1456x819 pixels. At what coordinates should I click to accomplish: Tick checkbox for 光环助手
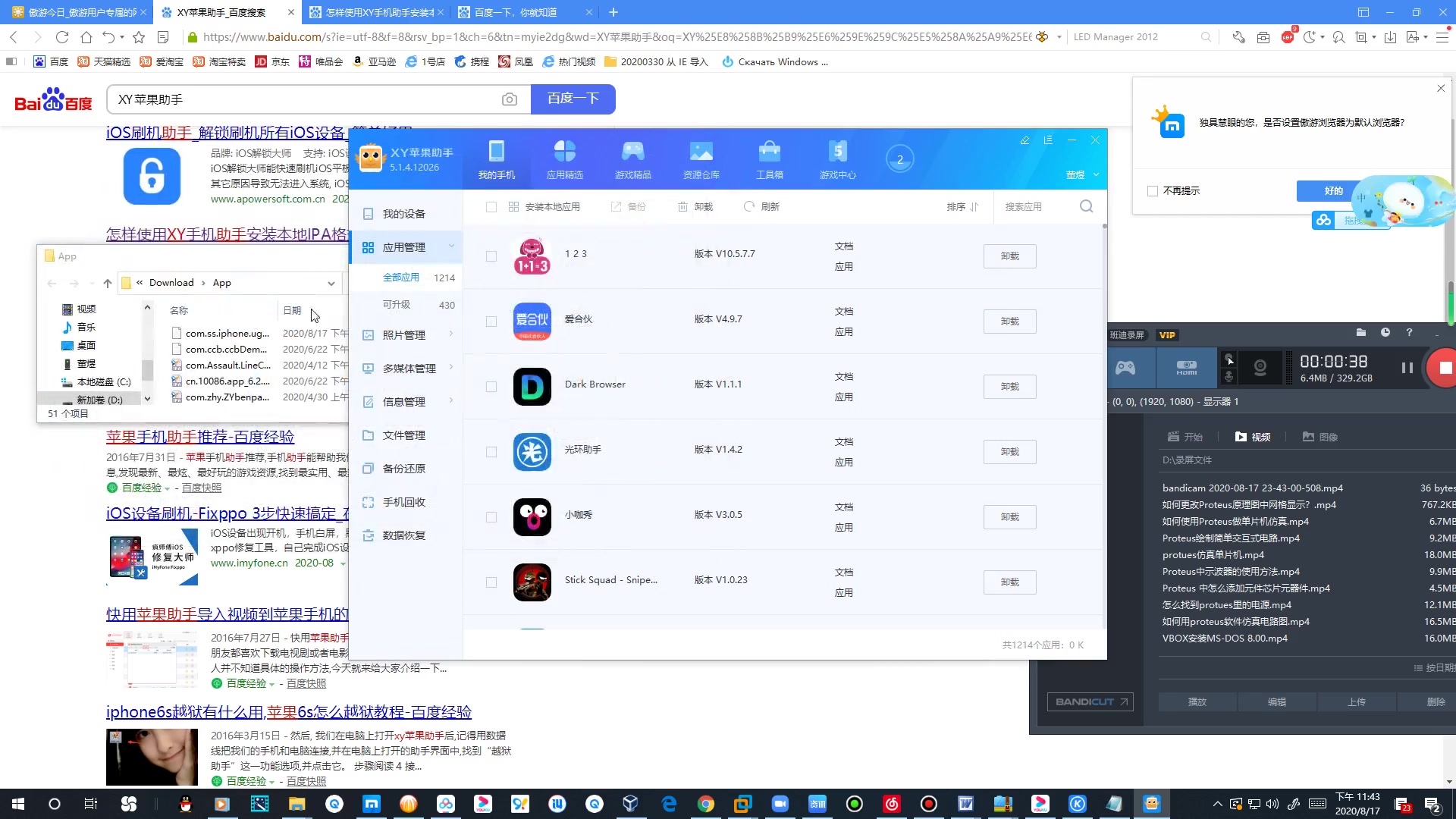coord(491,452)
